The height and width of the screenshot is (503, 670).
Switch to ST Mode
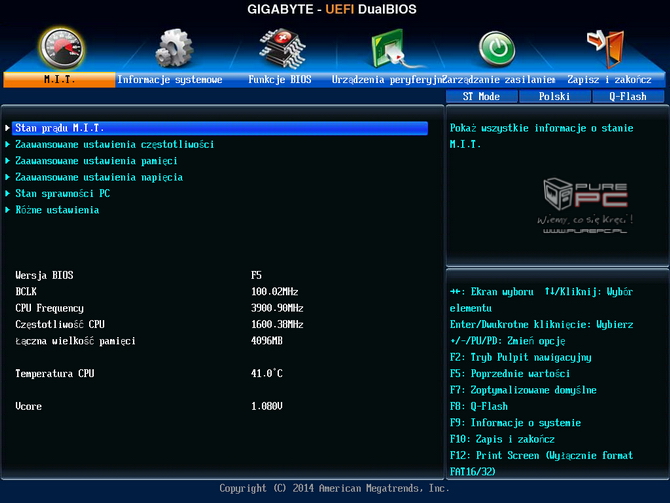(482, 97)
